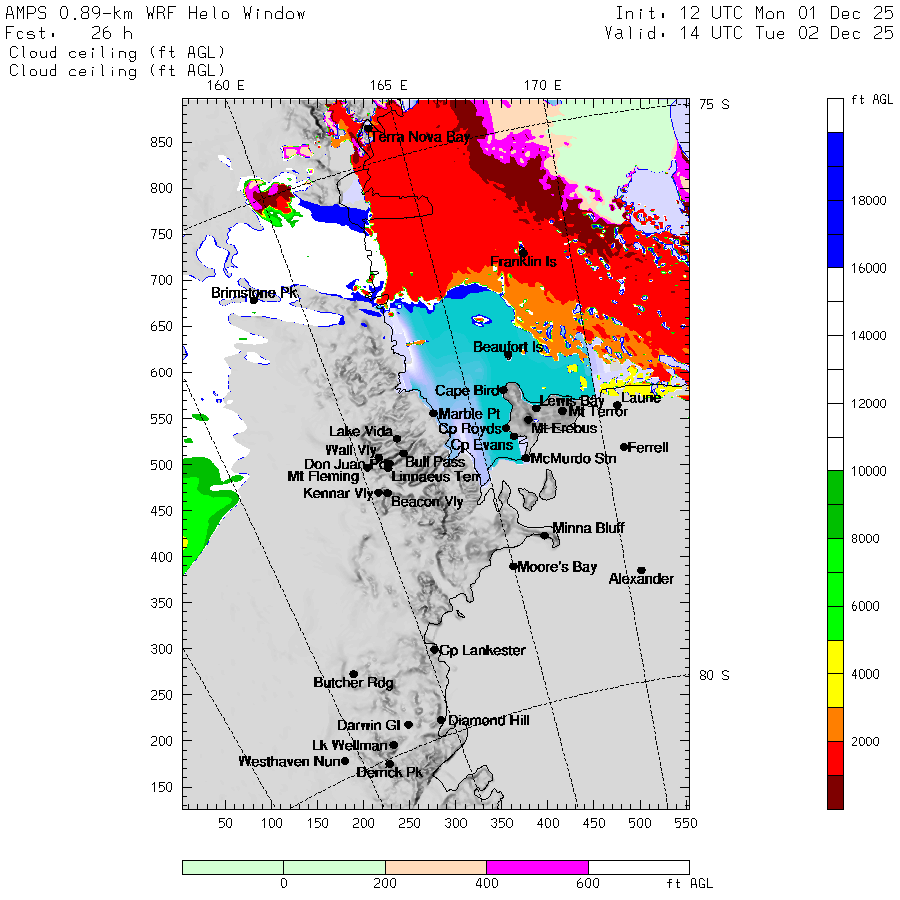Click the 'Cp Evans' label

[482, 445]
